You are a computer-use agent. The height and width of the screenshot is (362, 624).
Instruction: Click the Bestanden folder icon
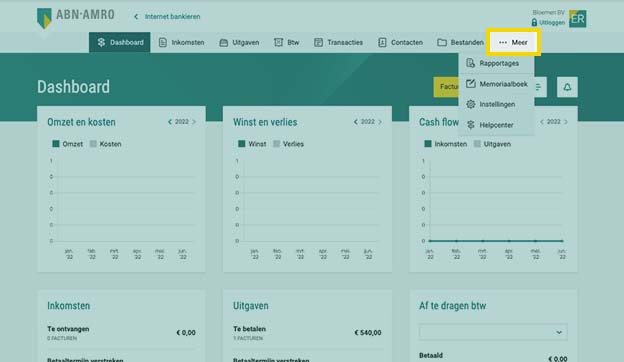(x=442, y=42)
